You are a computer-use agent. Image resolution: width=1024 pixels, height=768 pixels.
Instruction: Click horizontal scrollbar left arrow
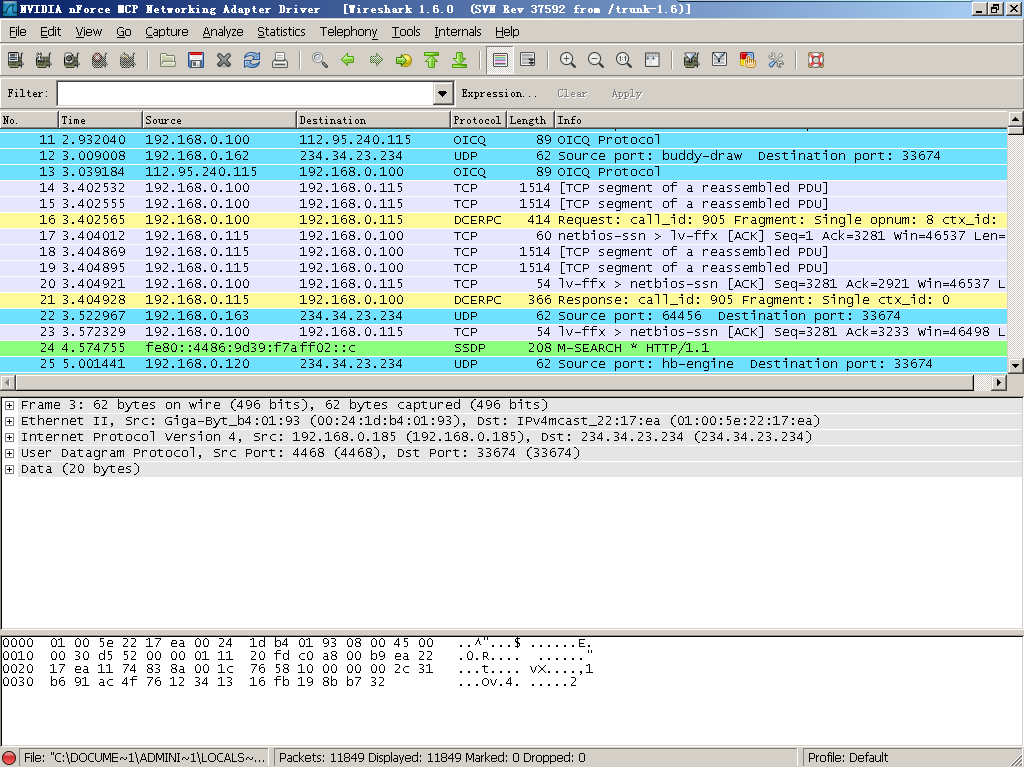7,382
